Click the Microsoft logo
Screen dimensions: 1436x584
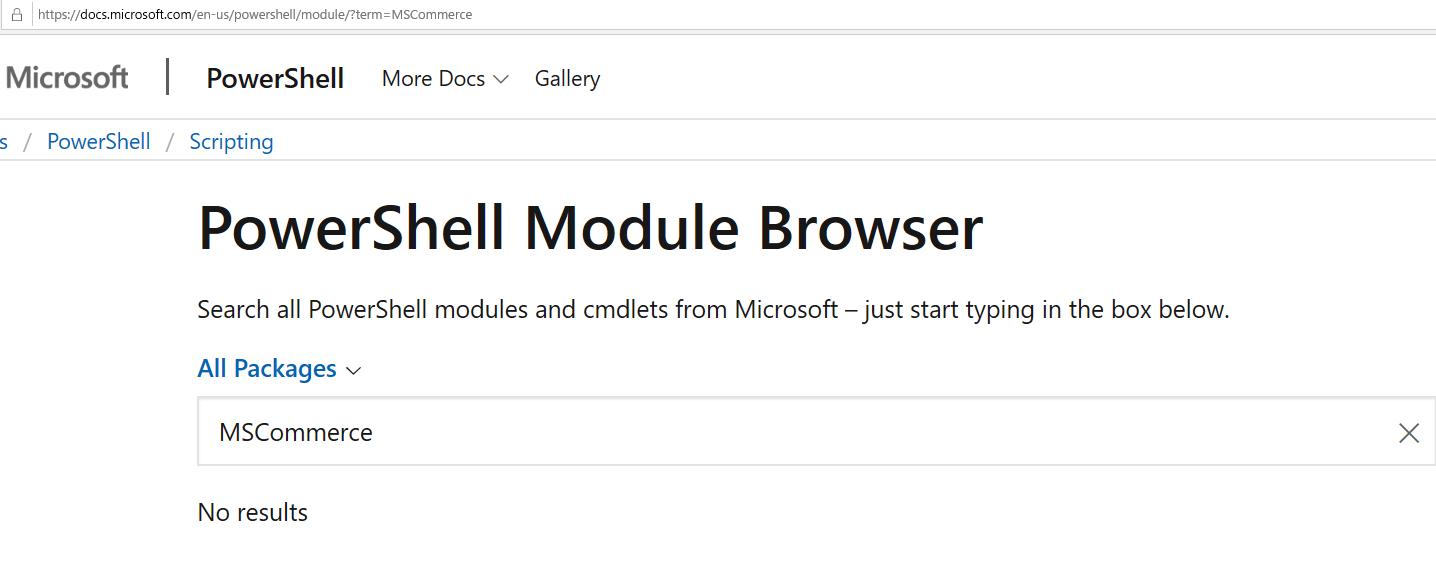click(x=66, y=77)
